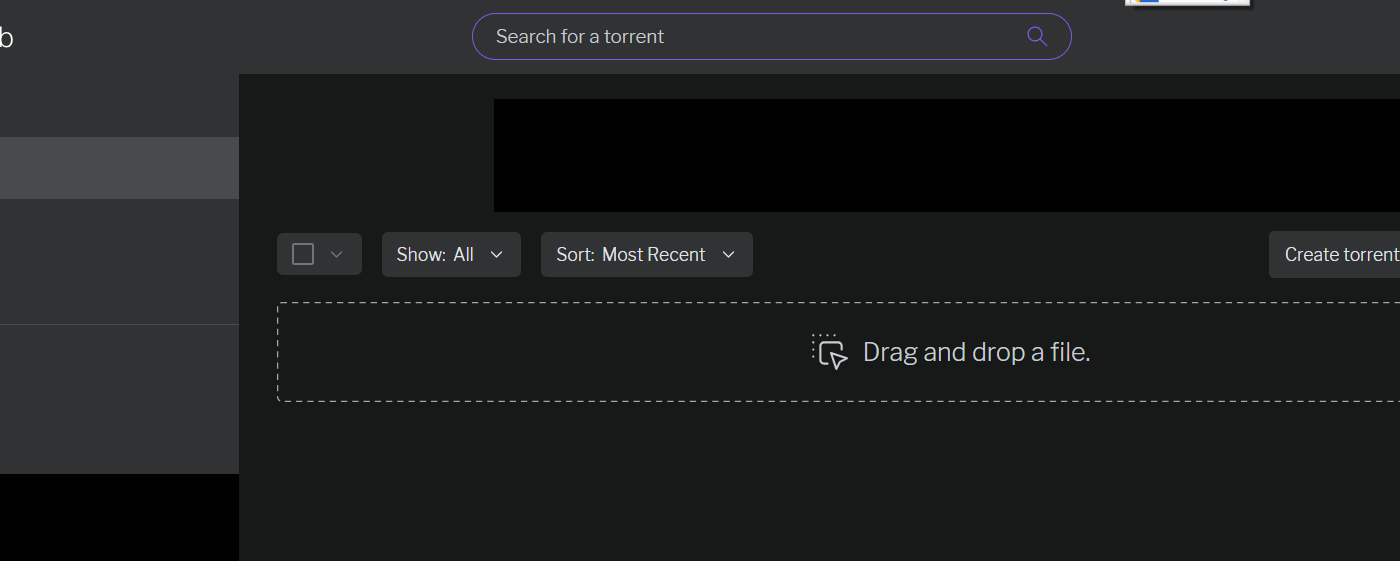Viewport: 1400px width, 561px height.
Task: Click the purple magnifying glass search icon
Action: pyautogui.click(x=1037, y=37)
